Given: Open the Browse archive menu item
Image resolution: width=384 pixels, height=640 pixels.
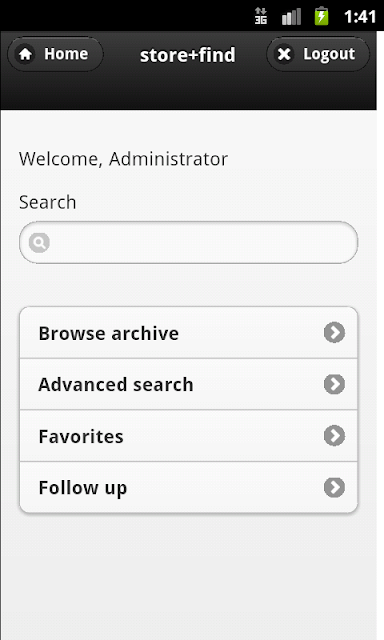Looking at the screenshot, I should pos(189,333).
